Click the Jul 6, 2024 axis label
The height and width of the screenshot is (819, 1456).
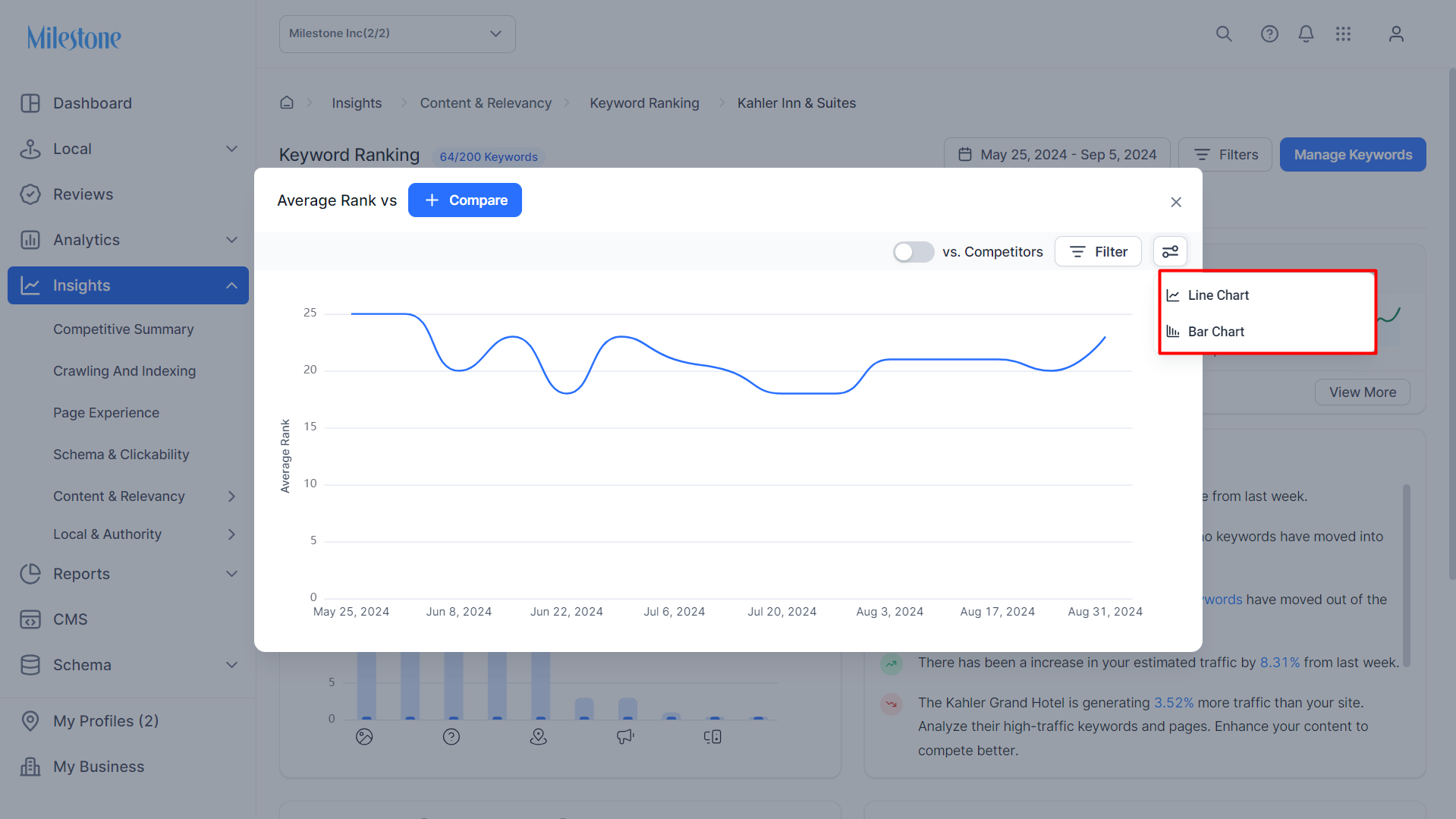tap(675, 612)
